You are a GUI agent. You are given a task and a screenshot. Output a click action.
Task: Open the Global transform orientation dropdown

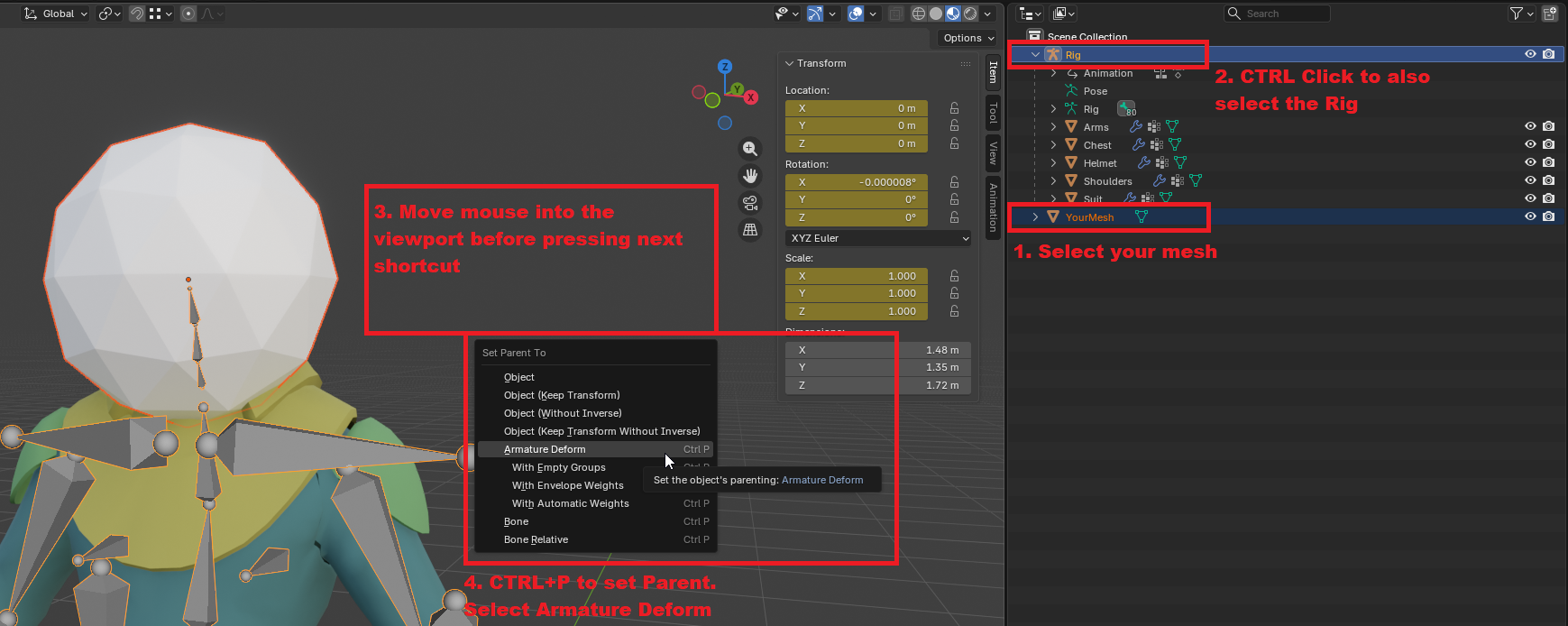tap(56, 14)
